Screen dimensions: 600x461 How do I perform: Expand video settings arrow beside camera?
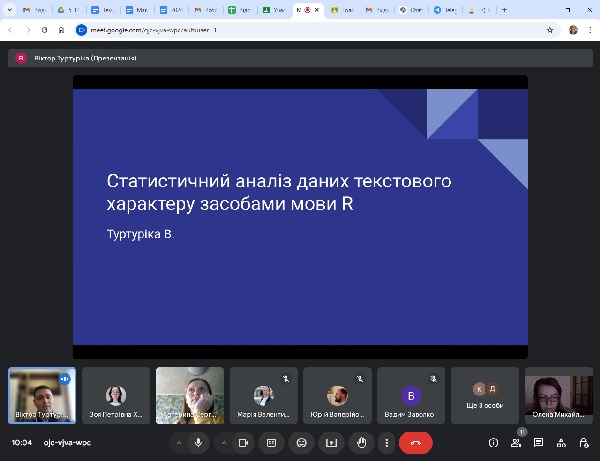[223, 442]
